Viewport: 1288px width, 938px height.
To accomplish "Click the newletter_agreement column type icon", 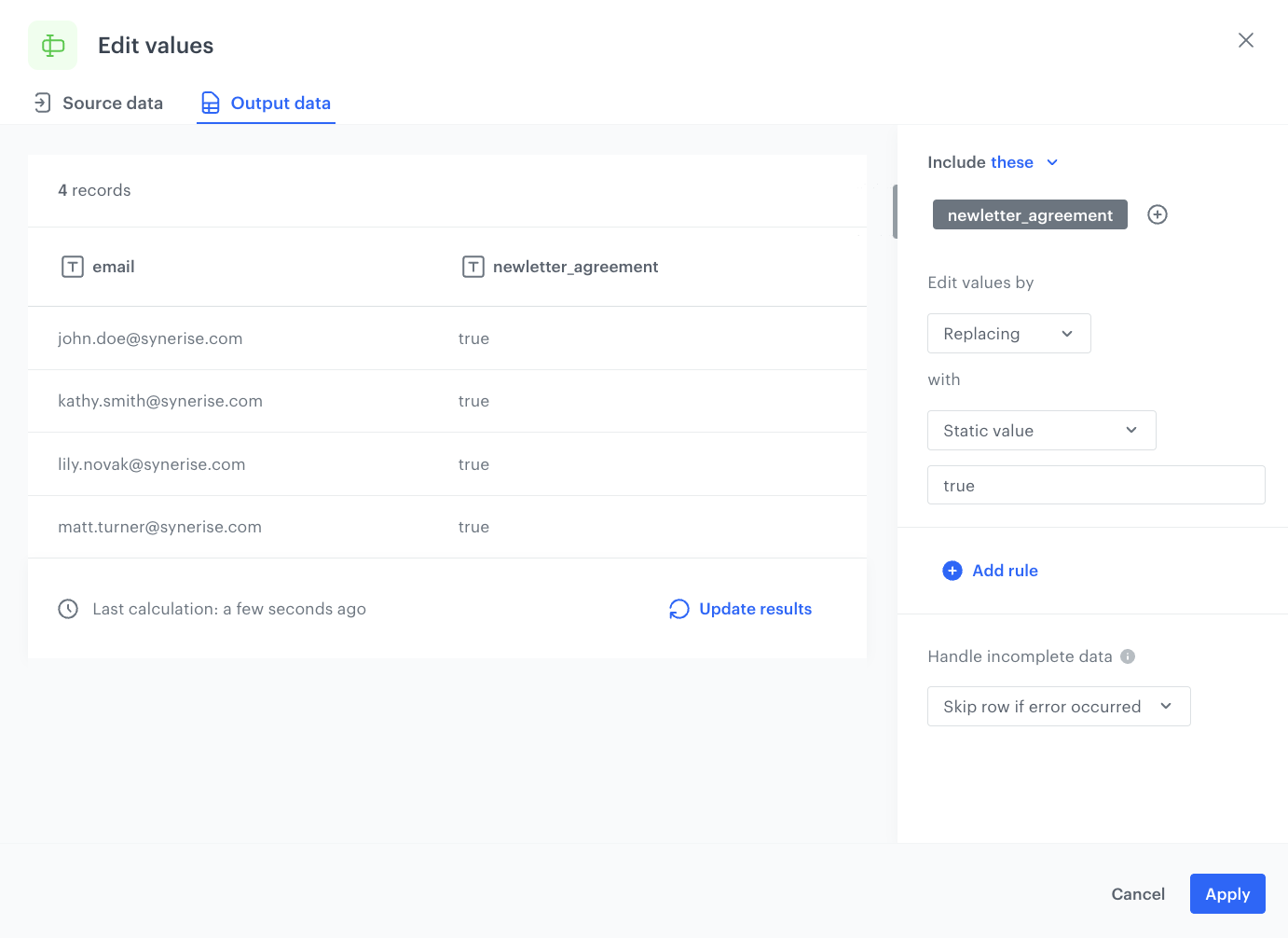I will 473,267.
